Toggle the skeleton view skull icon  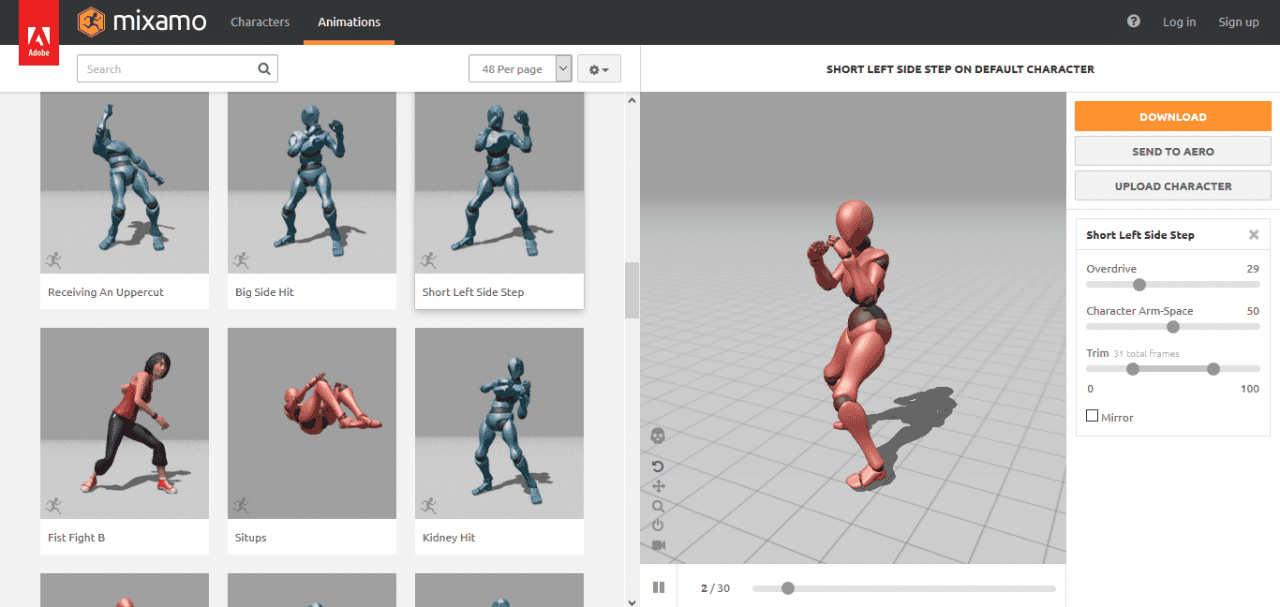click(658, 436)
